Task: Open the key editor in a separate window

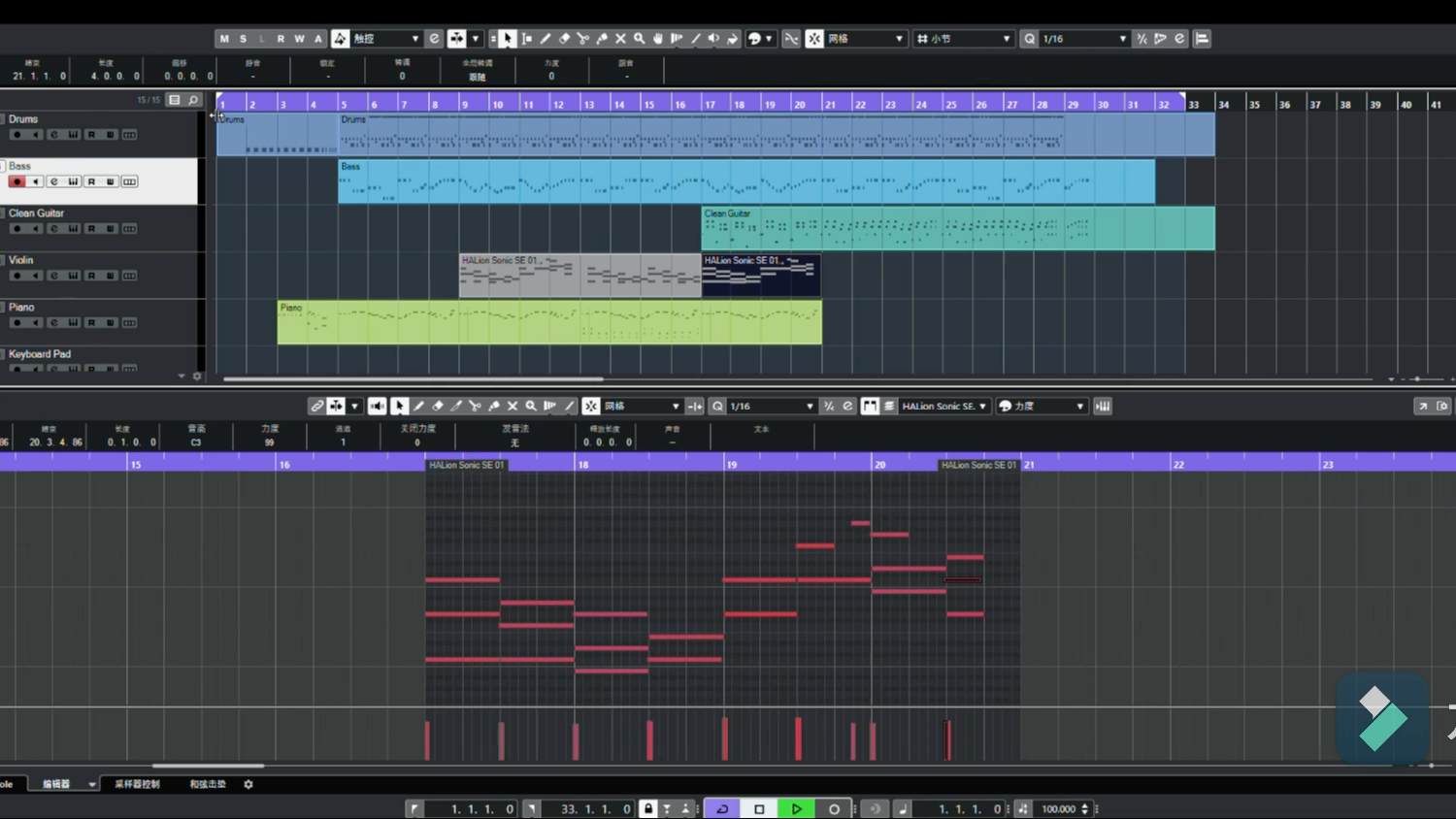Action: tap(1423, 406)
